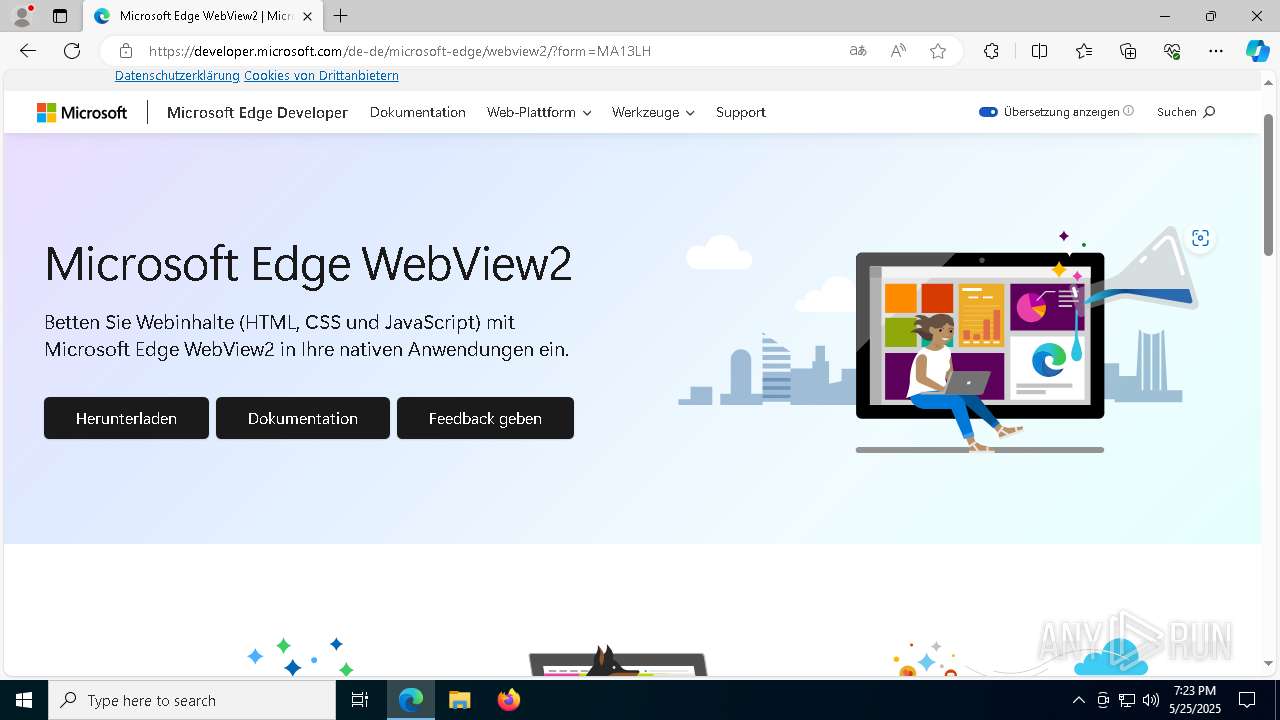Open the Split screen icon
The width and height of the screenshot is (1280, 720).
pos(1039,51)
